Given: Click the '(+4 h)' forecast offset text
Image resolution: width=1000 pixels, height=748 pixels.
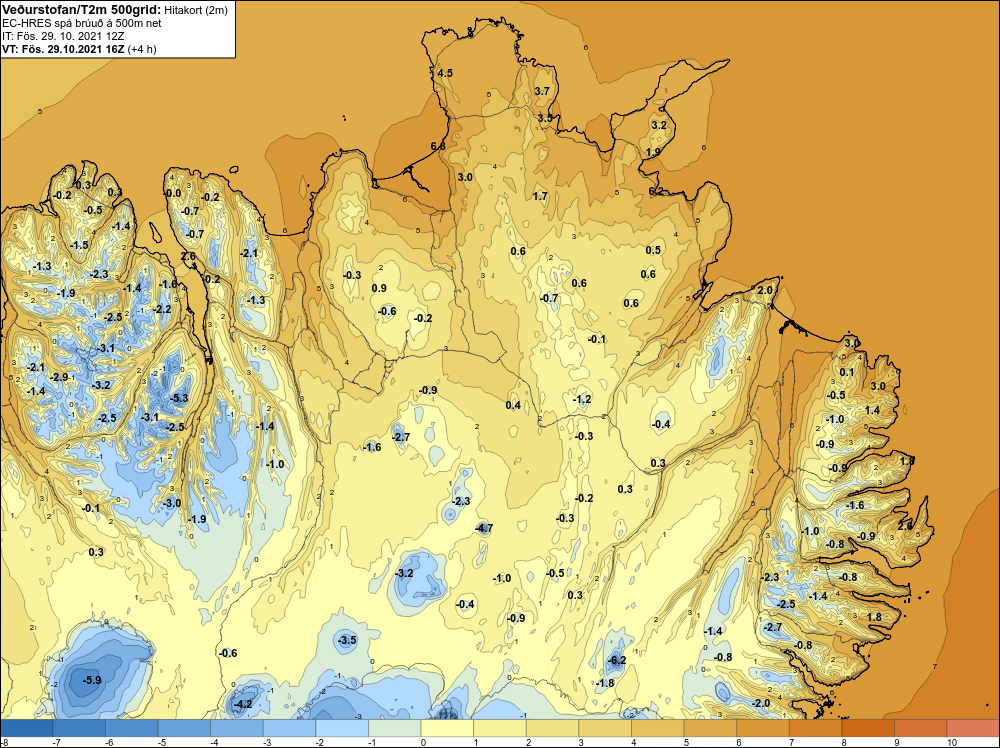Looking at the screenshot, I should [x=142, y=49].
